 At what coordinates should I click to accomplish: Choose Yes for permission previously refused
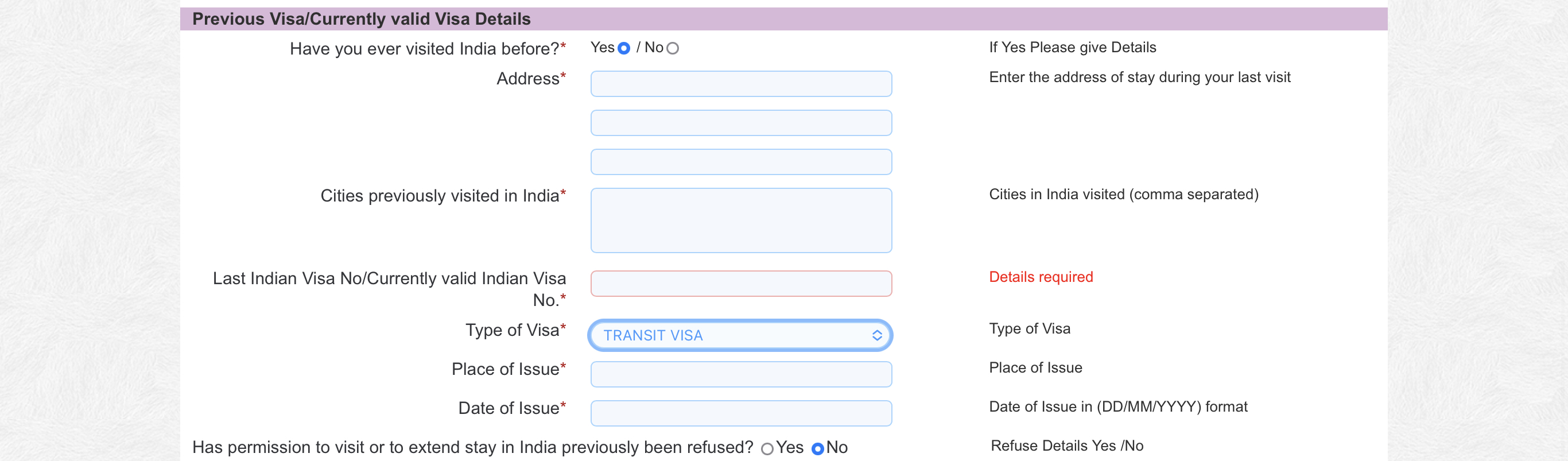tap(767, 449)
